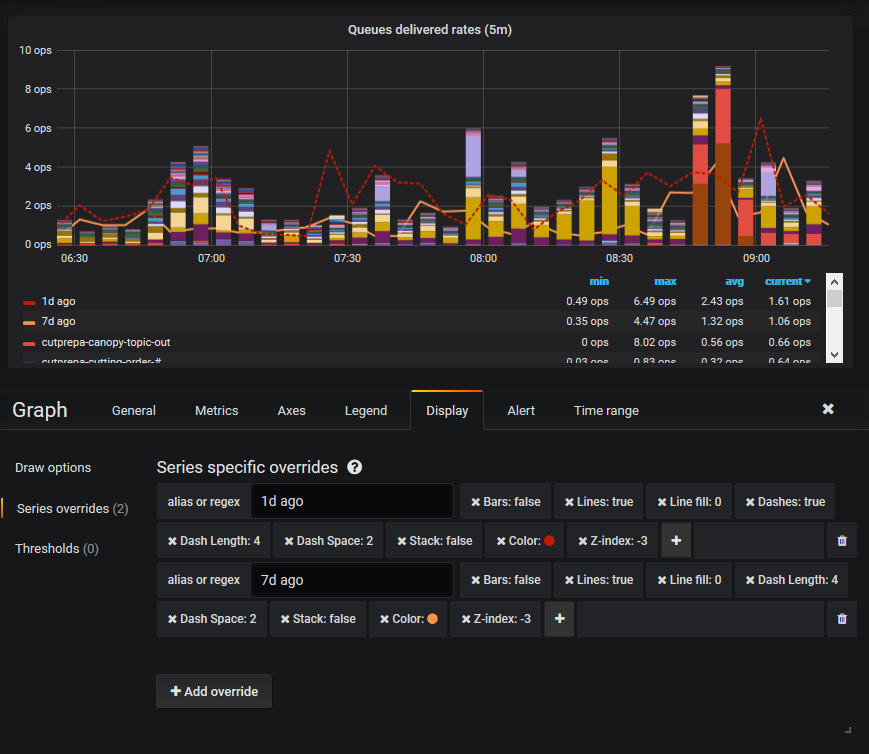Delete the first series override row
The width and height of the screenshot is (869, 754).
[841, 540]
